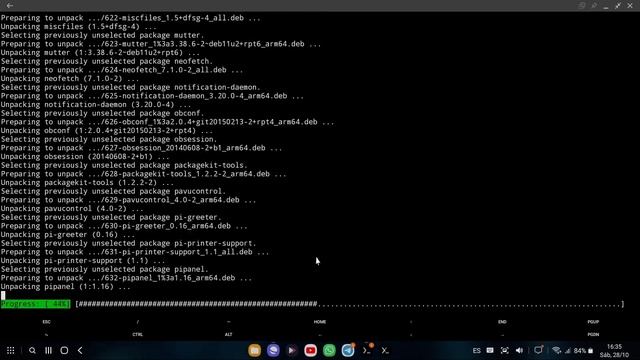The width and height of the screenshot is (640, 360).
Task: Show recent apps with the three-bars icon
Action: pos(48,350)
